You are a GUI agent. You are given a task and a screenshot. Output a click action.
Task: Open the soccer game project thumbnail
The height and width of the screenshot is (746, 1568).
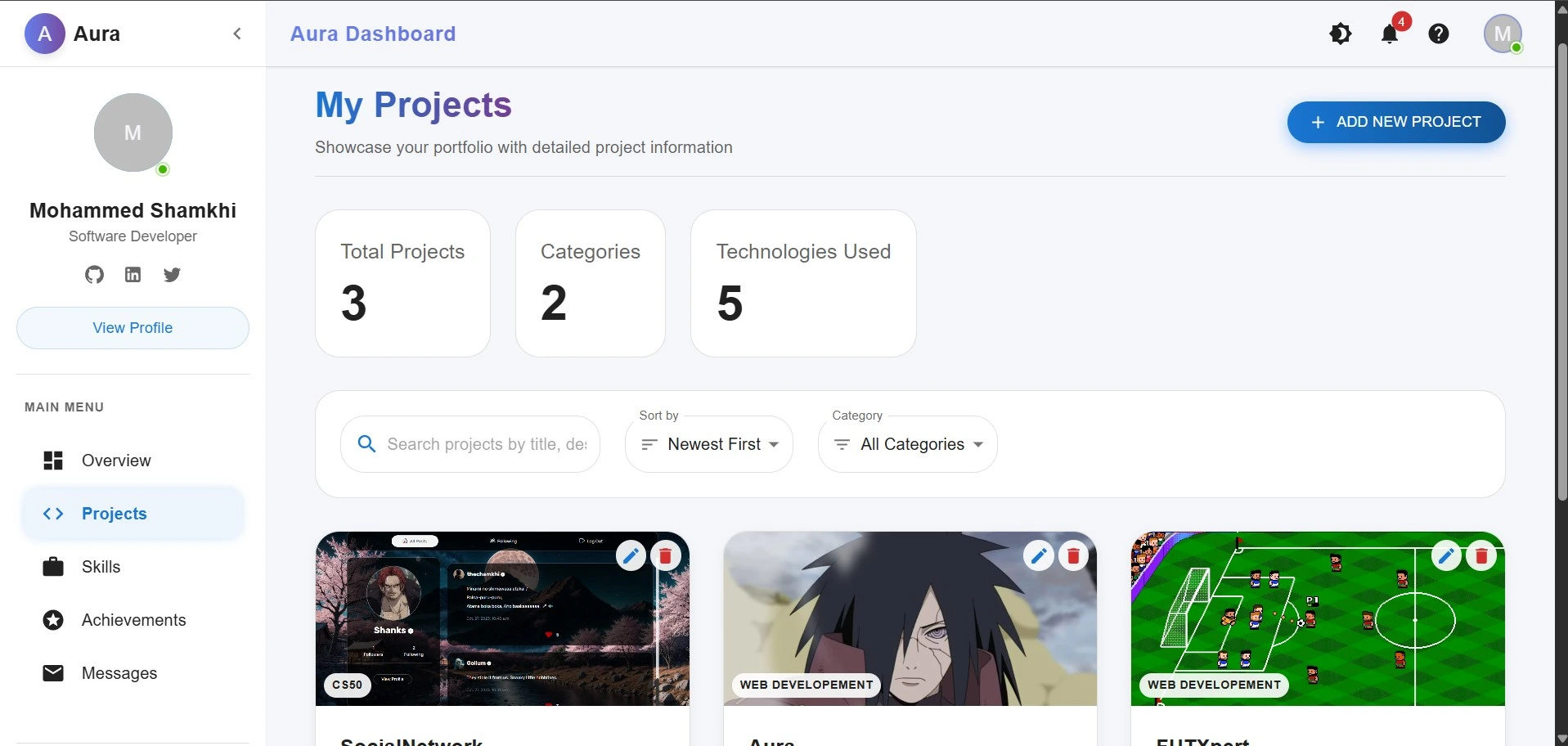[x=1318, y=618]
